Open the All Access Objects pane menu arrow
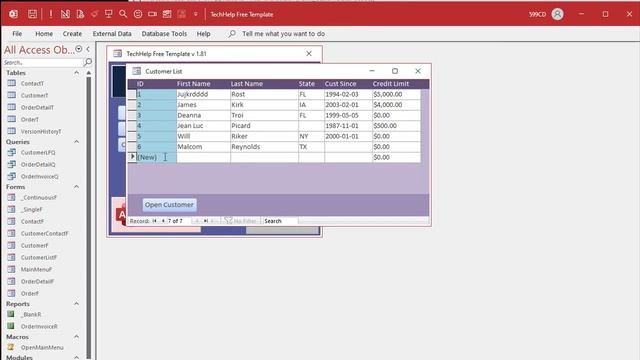The height and width of the screenshot is (360, 640). (x=79, y=49)
